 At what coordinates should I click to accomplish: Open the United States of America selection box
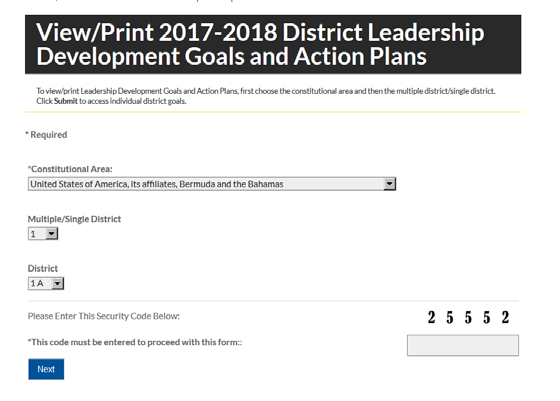(212, 184)
